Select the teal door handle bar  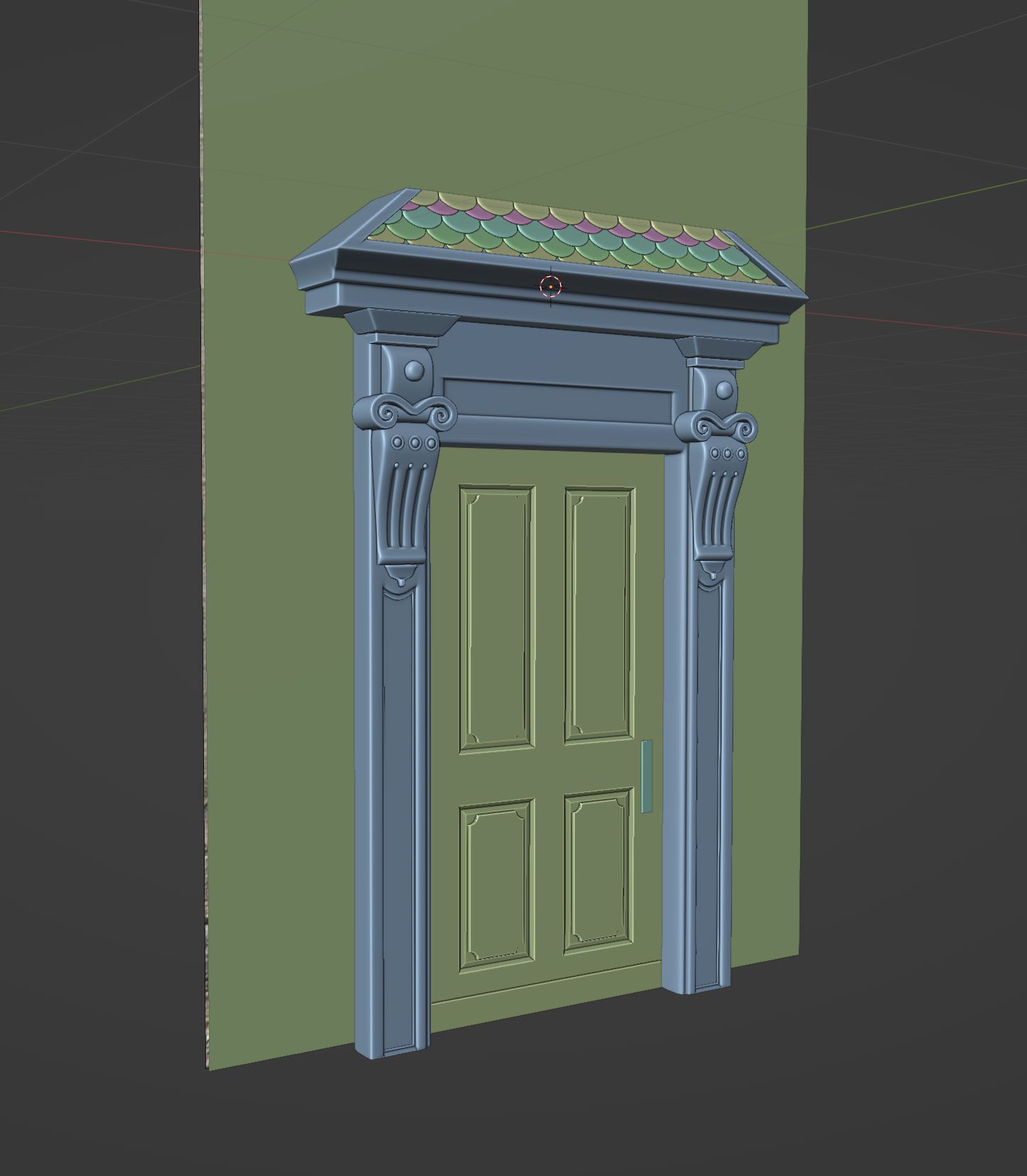(646, 776)
